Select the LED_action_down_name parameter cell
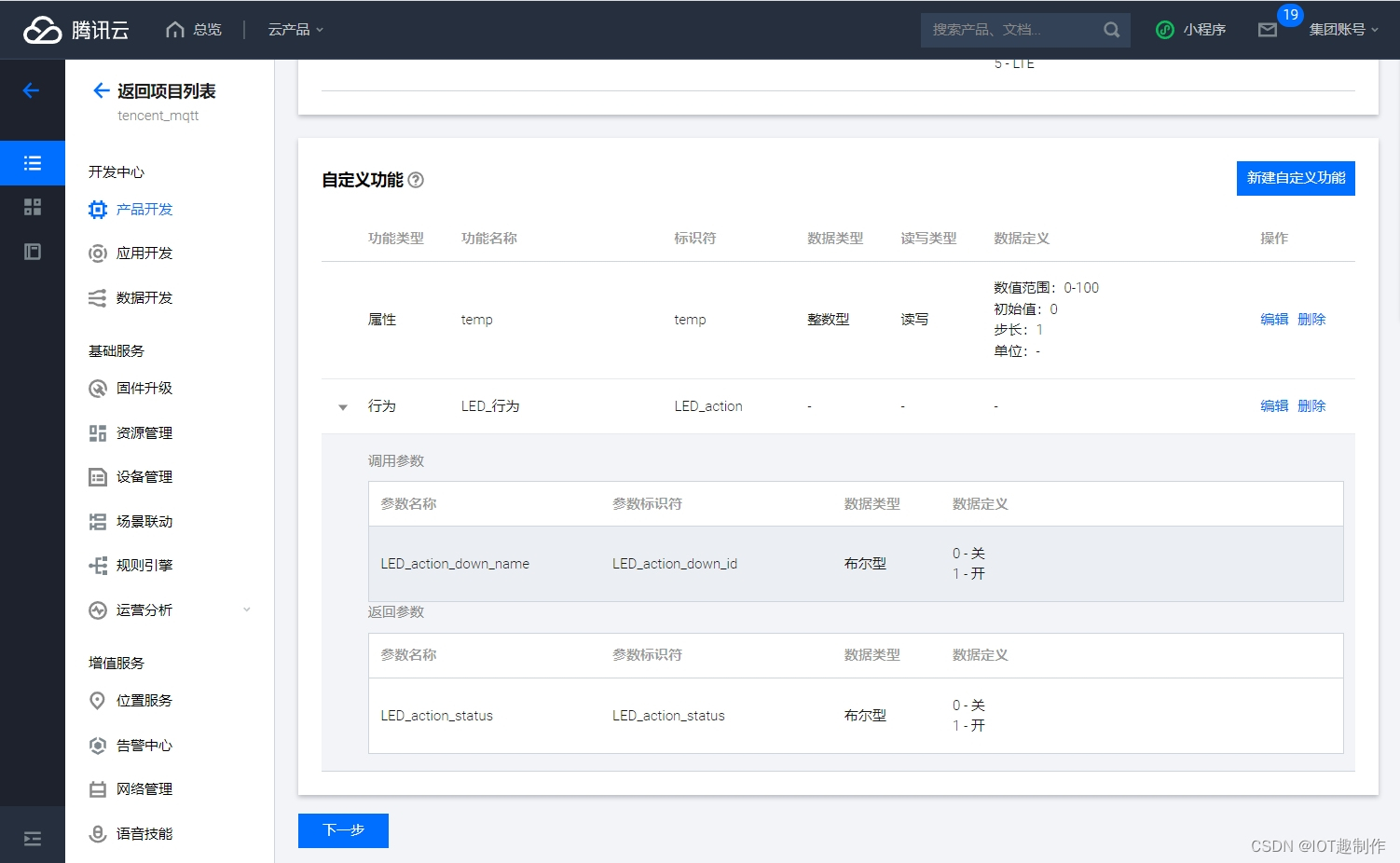The height and width of the screenshot is (863, 1400). pyautogui.click(x=455, y=564)
